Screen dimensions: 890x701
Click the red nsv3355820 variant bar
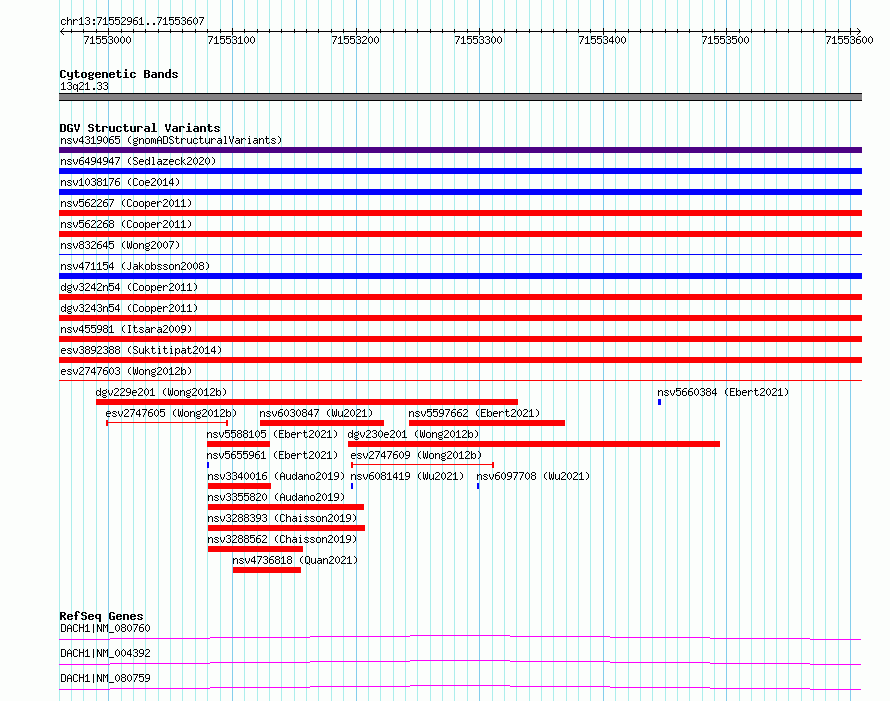tap(286, 507)
